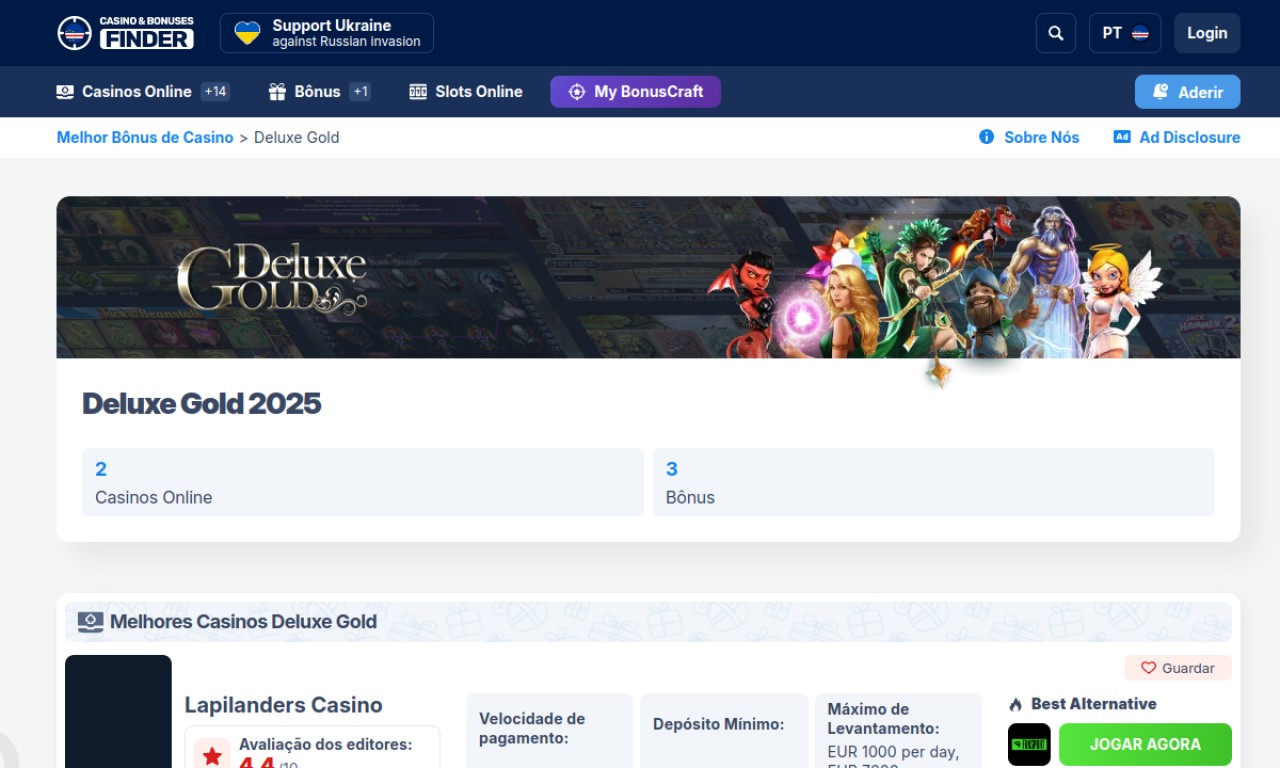Expand the +1 Bônus badge
Viewport: 1280px width, 768px height.
[x=360, y=92]
